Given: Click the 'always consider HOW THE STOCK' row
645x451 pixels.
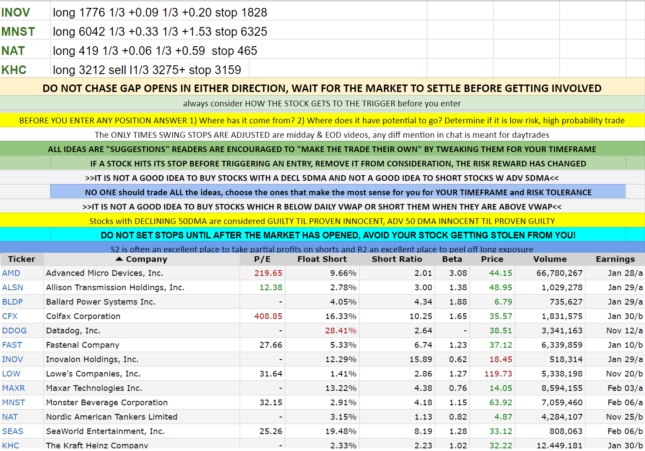Looking at the screenshot, I should point(322,103).
